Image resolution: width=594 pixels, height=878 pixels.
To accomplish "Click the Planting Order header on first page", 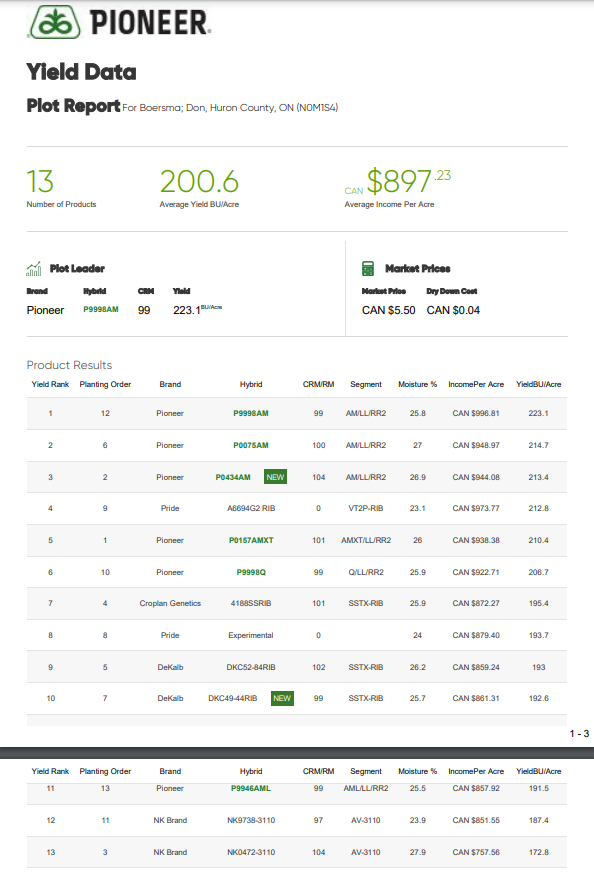I will point(105,384).
